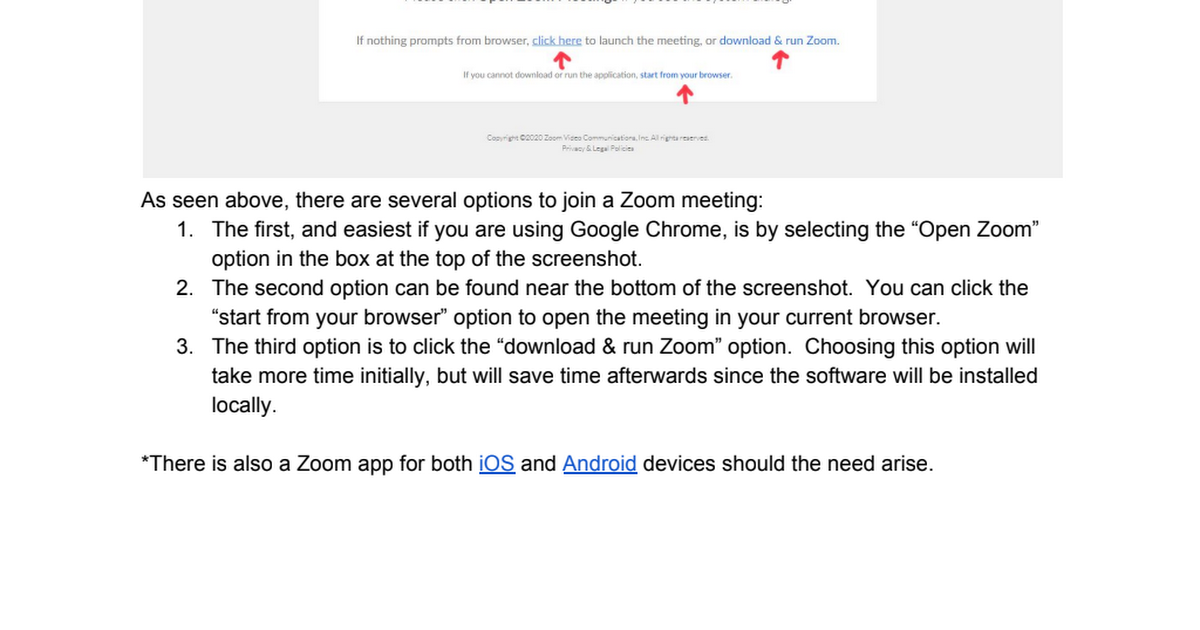Click the "There is also a Zoom app" note
Image resolution: width=1200 pixels, height=630 pixels.
coord(537,464)
